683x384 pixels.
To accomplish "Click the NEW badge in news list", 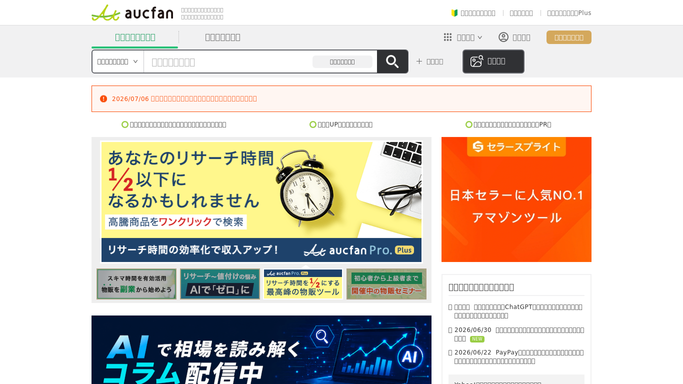I will click(477, 339).
